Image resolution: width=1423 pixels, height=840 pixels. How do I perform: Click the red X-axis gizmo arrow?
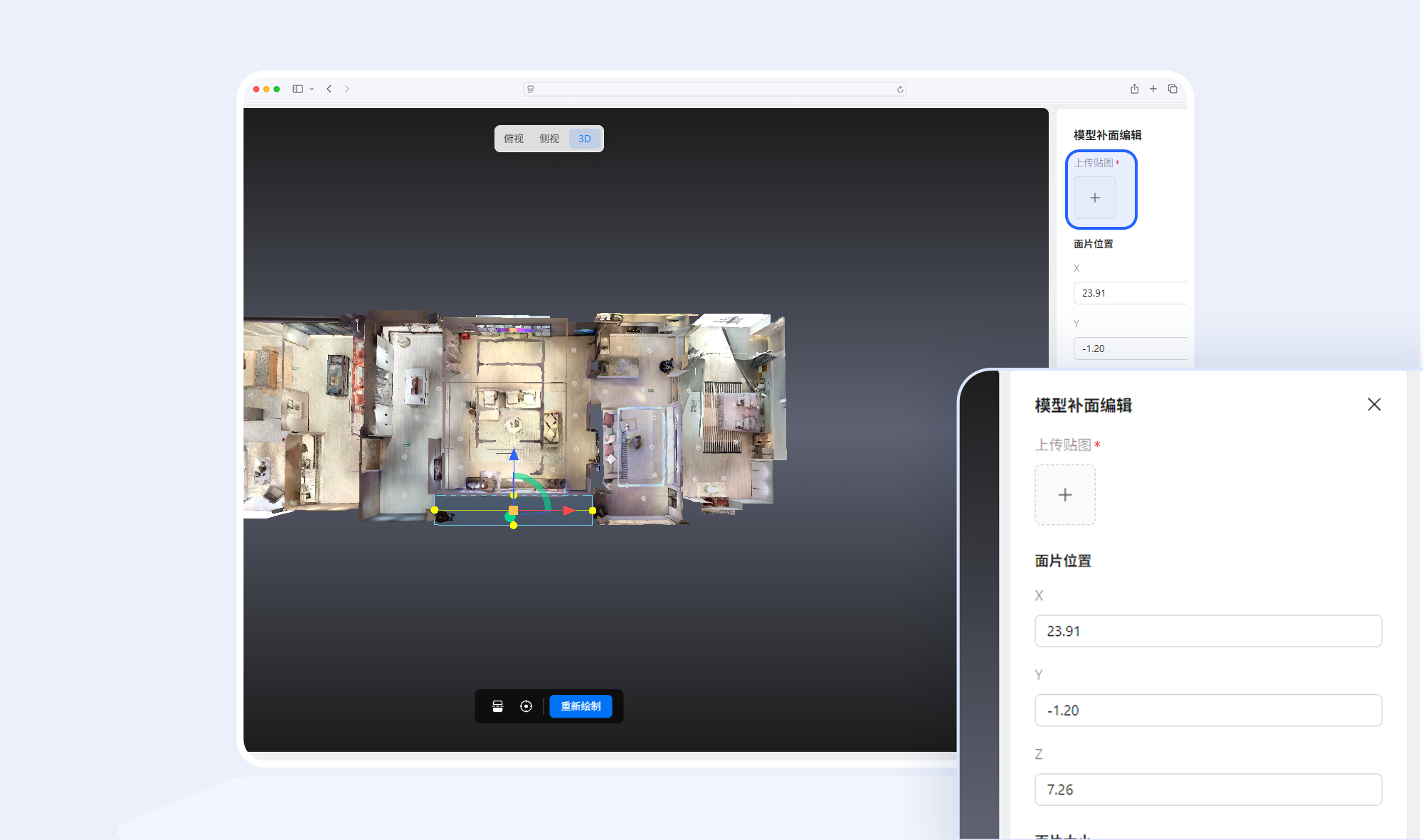tap(569, 511)
